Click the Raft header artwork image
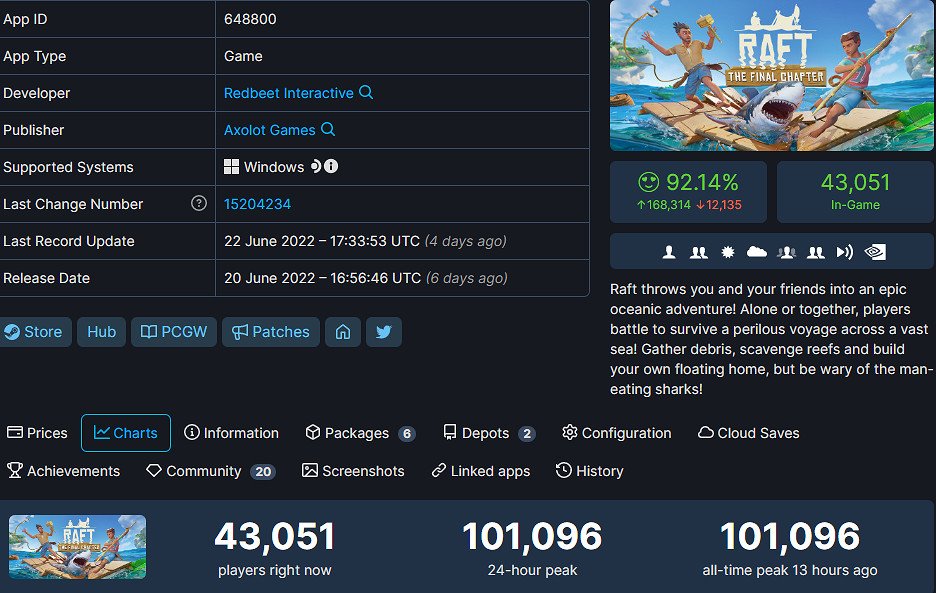Screen dimensions: 936x593 pyautogui.click(x=771, y=76)
